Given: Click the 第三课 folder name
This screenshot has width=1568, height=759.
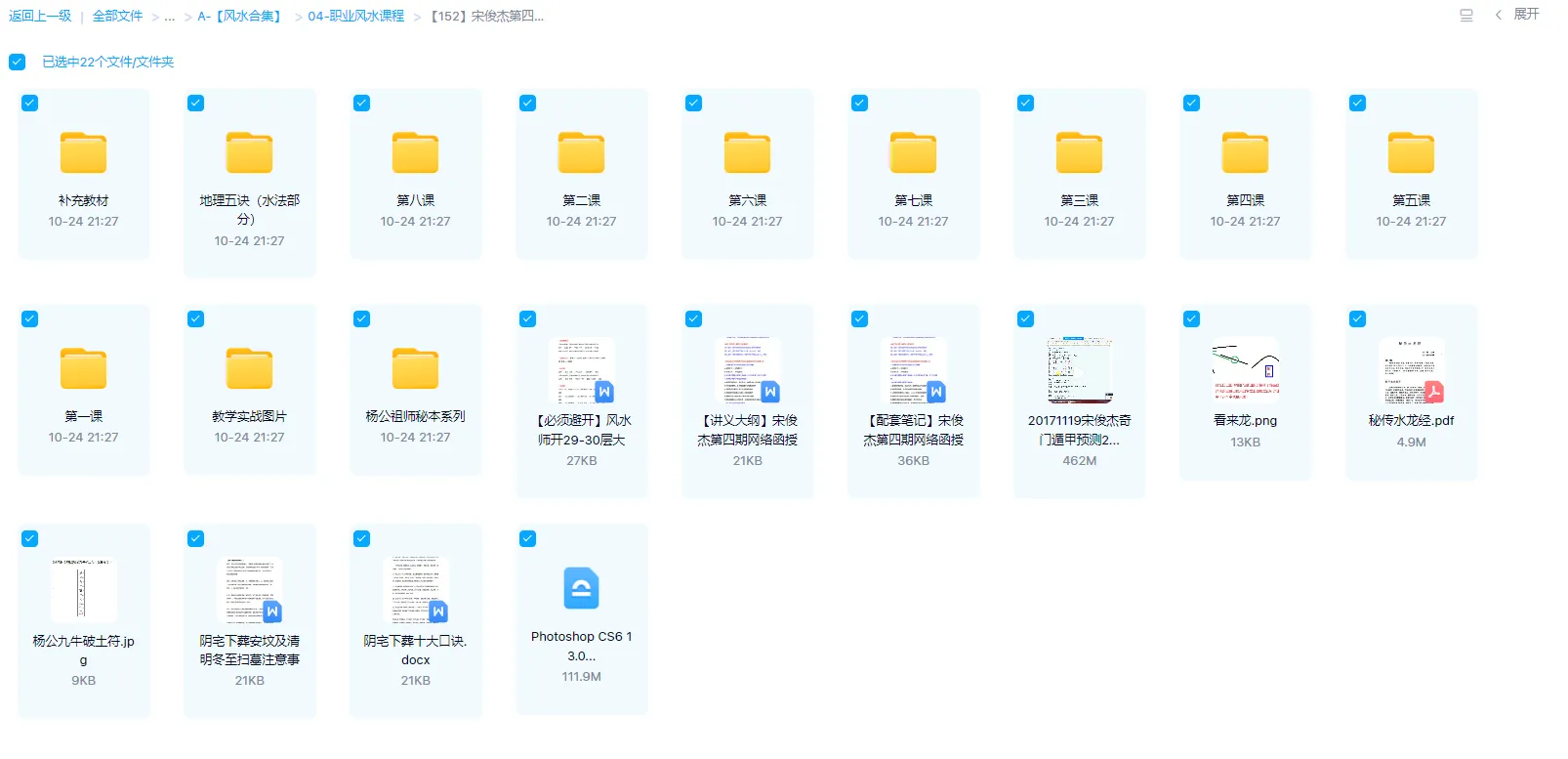Looking at the screenshot, I should [1079, 200].
